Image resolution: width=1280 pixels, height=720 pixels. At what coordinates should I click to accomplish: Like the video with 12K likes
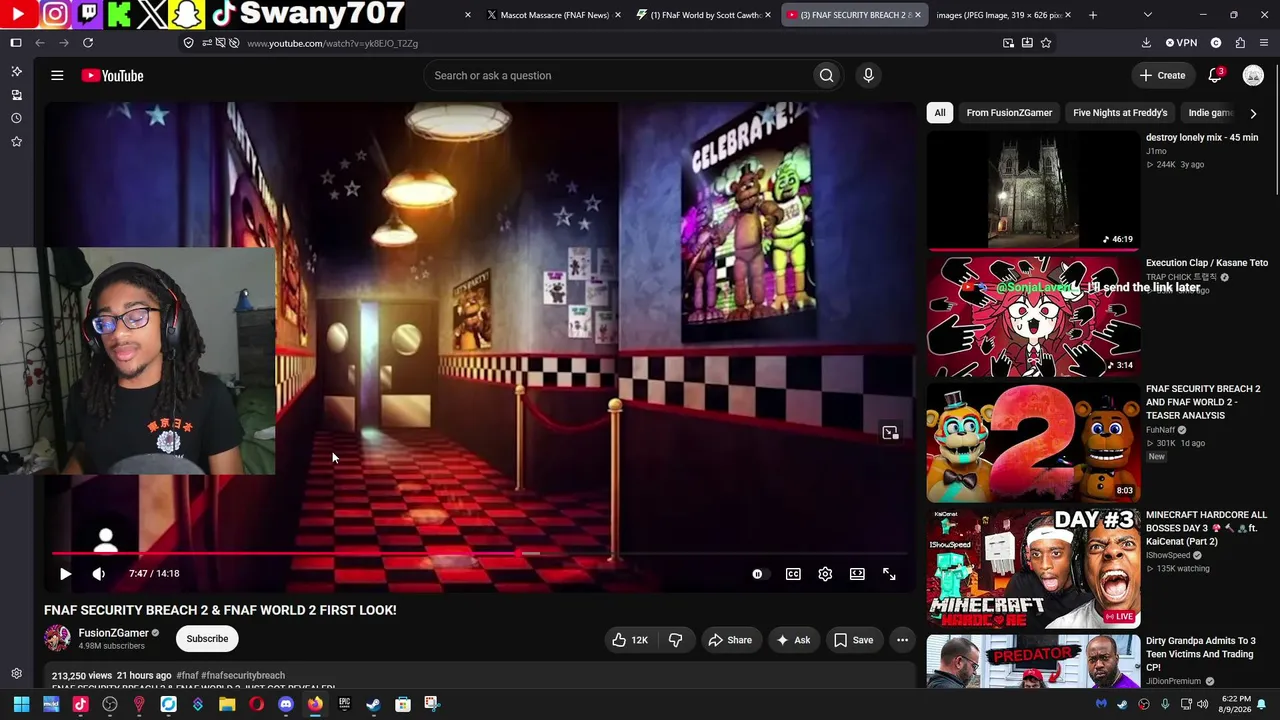click(x=630, y=640)
